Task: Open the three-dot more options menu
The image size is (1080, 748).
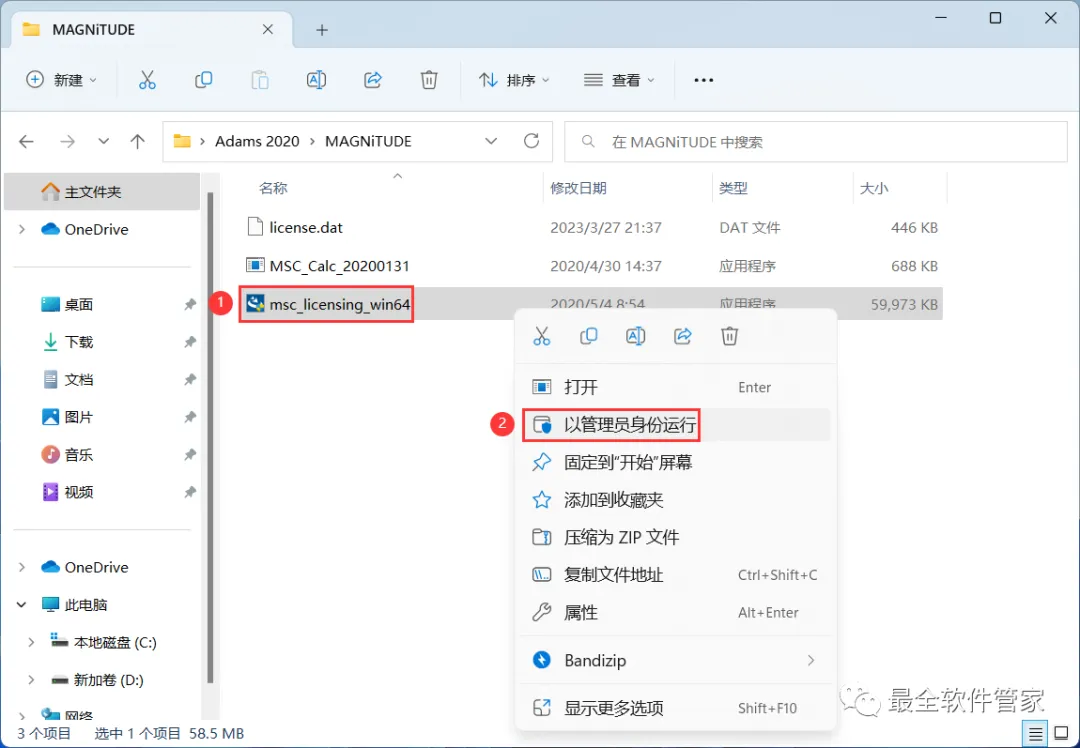Action: point(703,80)
